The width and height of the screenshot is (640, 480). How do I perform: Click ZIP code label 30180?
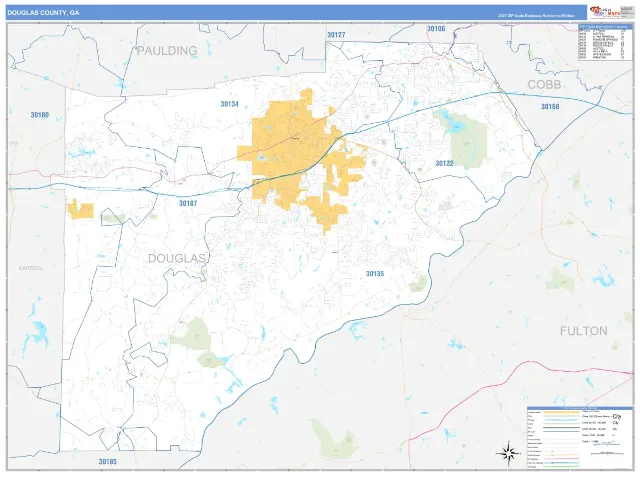(x=40, y=115)
